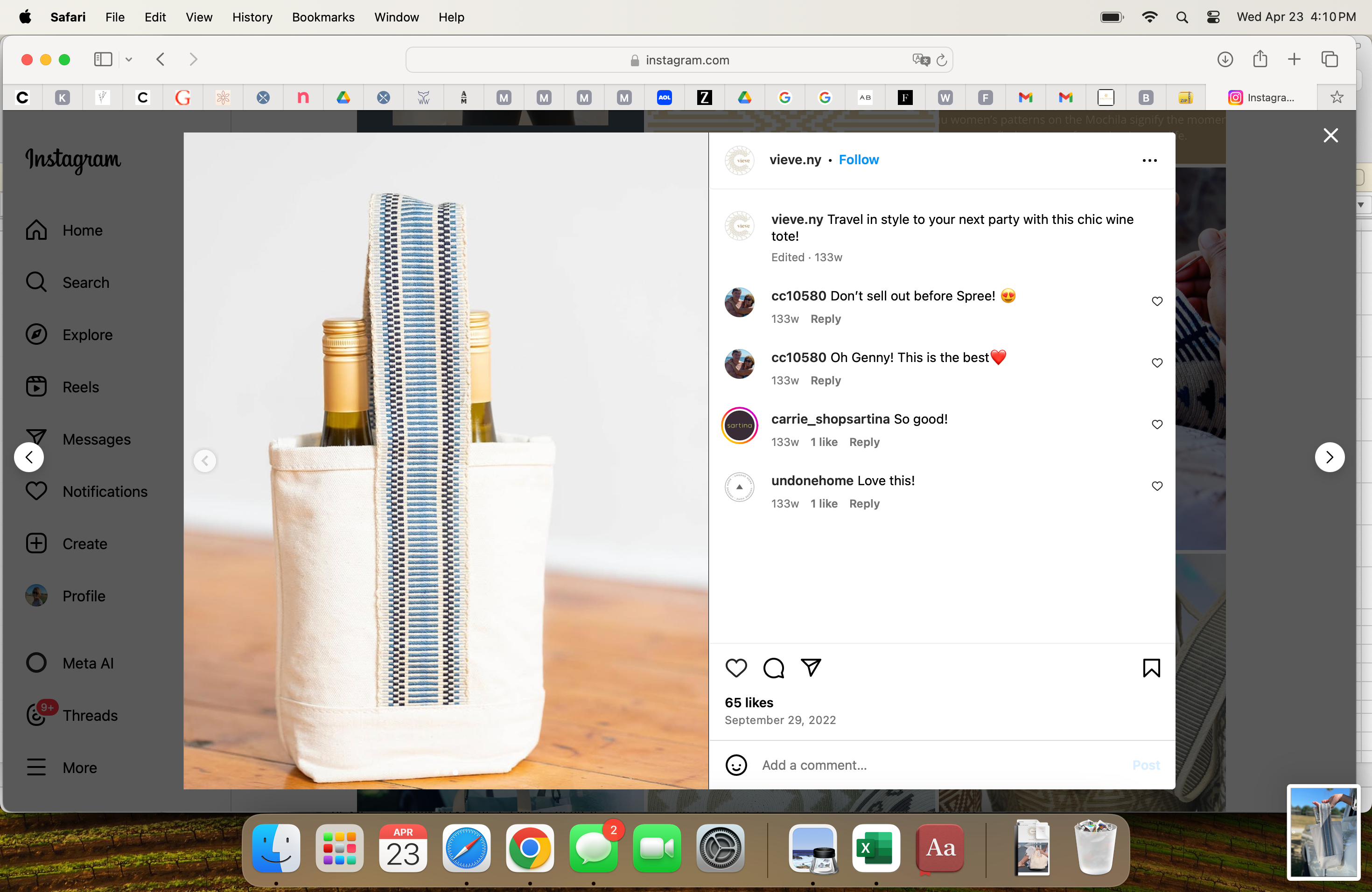
Task: Like the 'Oh Genny! This is the best' comment
Action: click(x=1157, y=363)
